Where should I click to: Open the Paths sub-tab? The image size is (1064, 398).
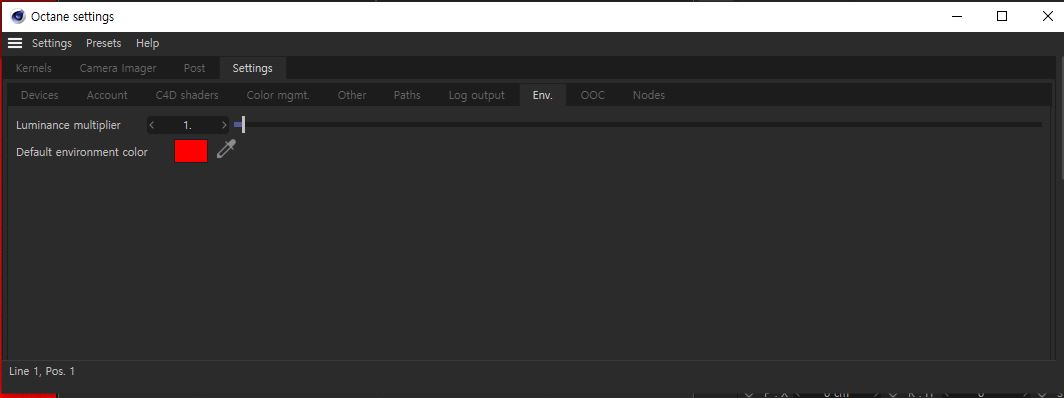(407, 95)
